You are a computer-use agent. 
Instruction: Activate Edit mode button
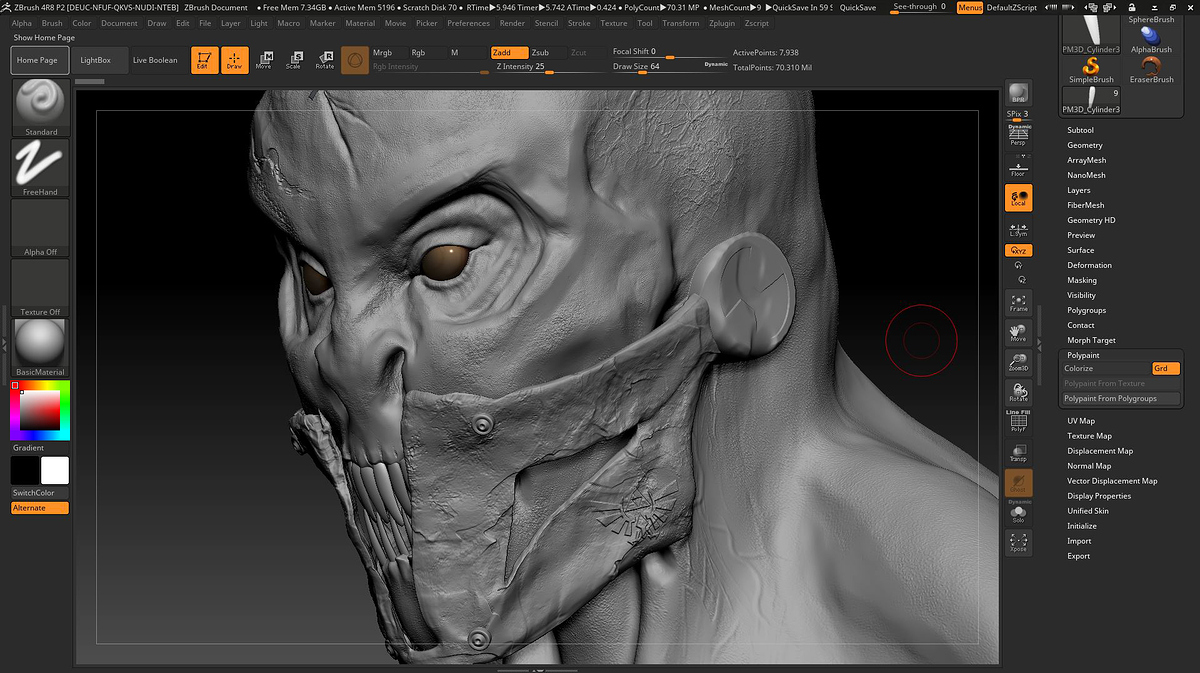204,60
